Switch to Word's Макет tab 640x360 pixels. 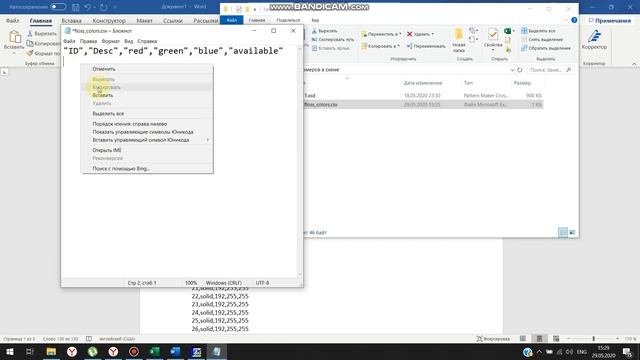pos(144,20)
